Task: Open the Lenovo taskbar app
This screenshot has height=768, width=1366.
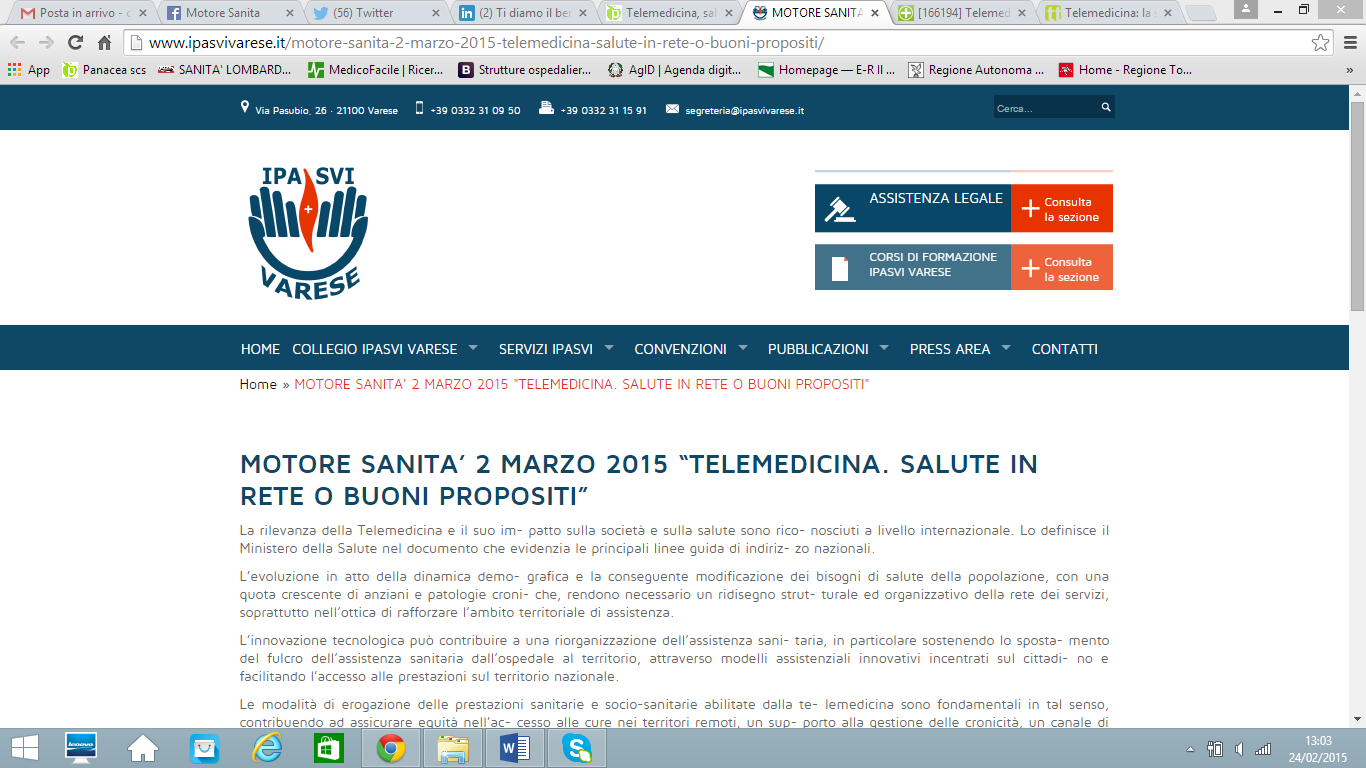Action: point(80,746)
